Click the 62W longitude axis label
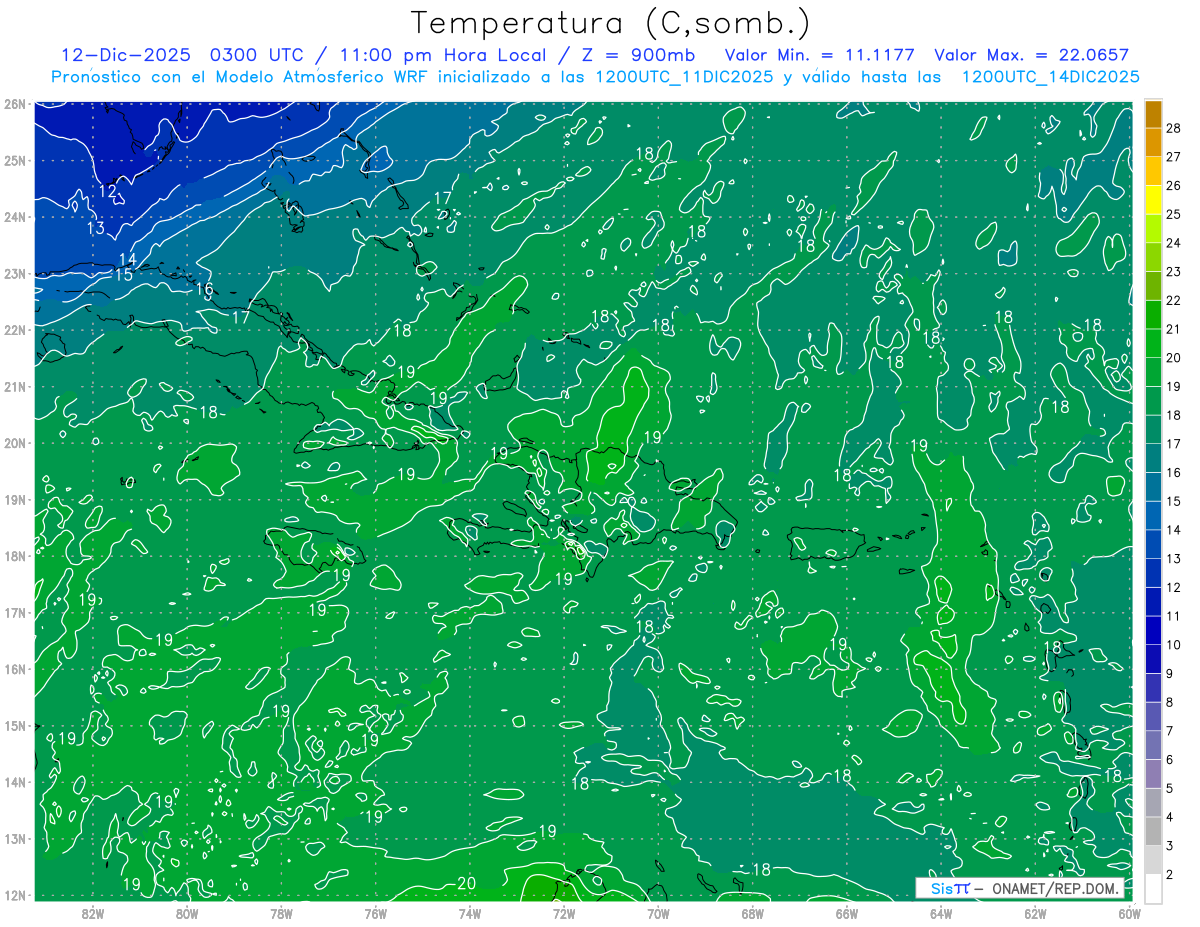The width and height of the screenshot is (1200, 927). coord(1035,913)
